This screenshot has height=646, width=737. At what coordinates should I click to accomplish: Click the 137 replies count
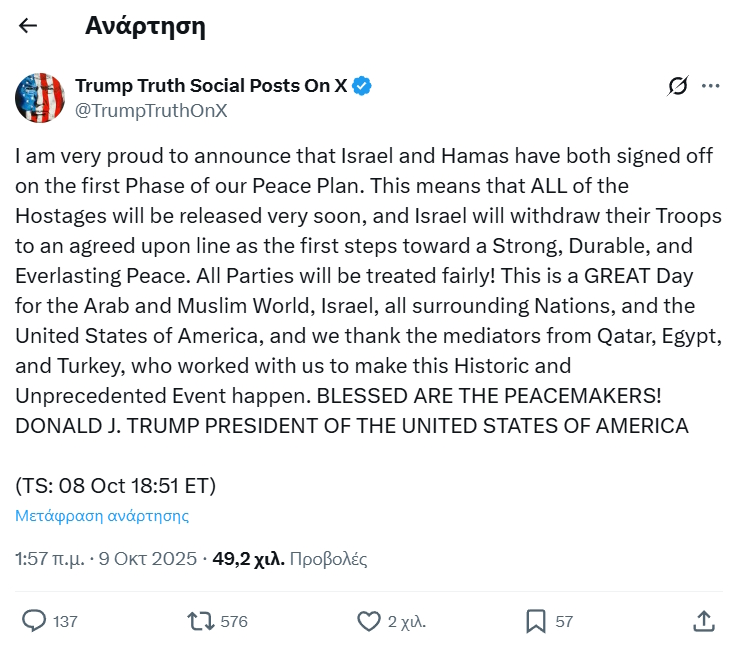(65, 622)
